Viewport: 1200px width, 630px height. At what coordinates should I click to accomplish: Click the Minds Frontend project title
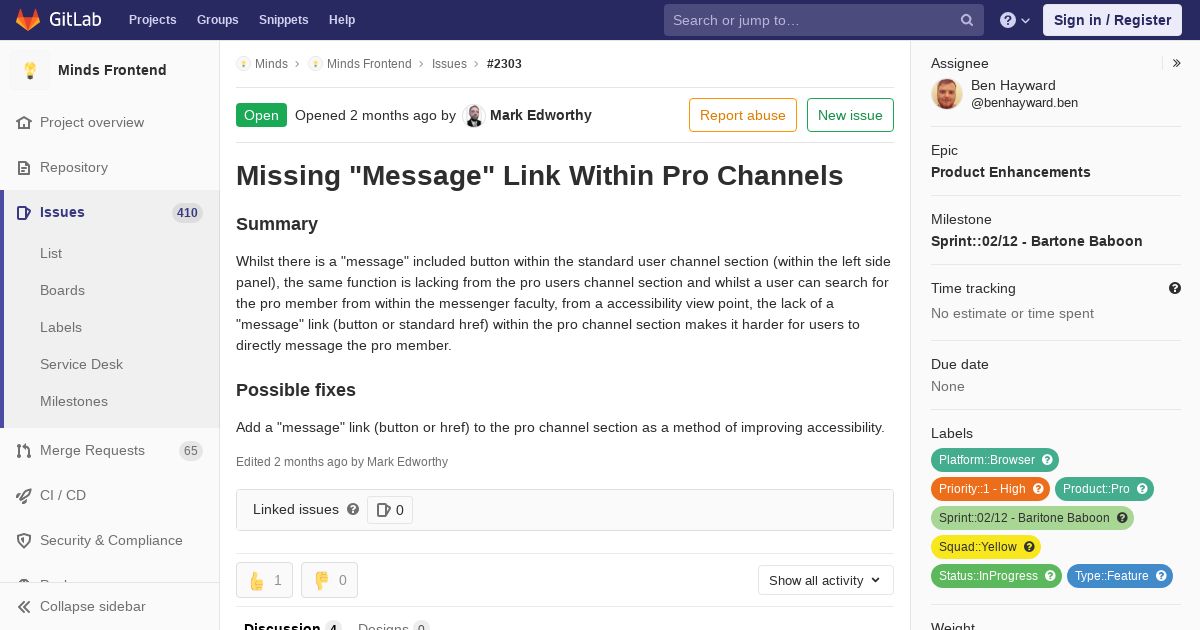coord(112,70)
